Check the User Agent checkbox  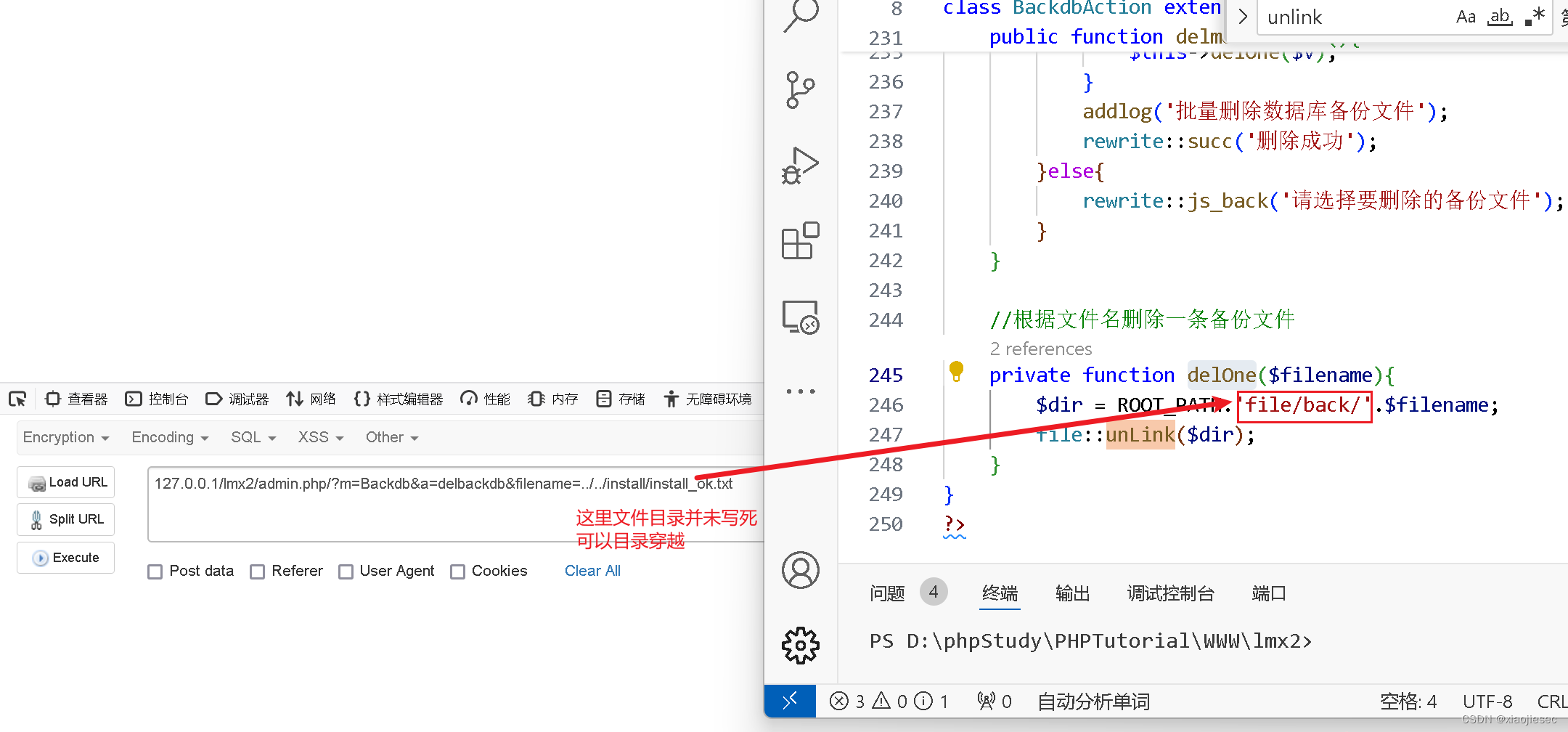coord(346,572)
